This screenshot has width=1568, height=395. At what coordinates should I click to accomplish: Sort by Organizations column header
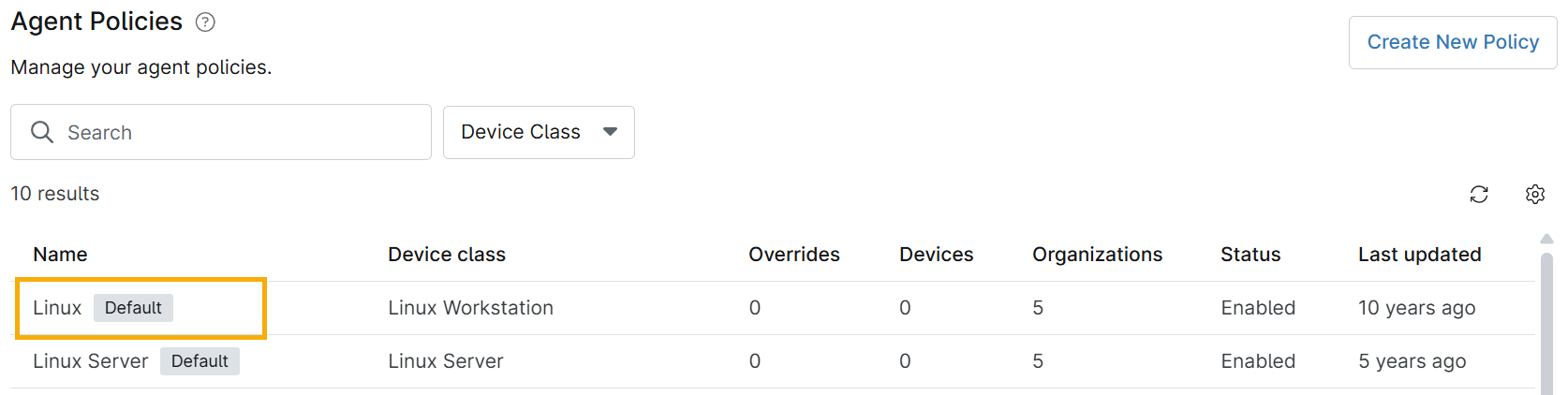click(1098, 255)
